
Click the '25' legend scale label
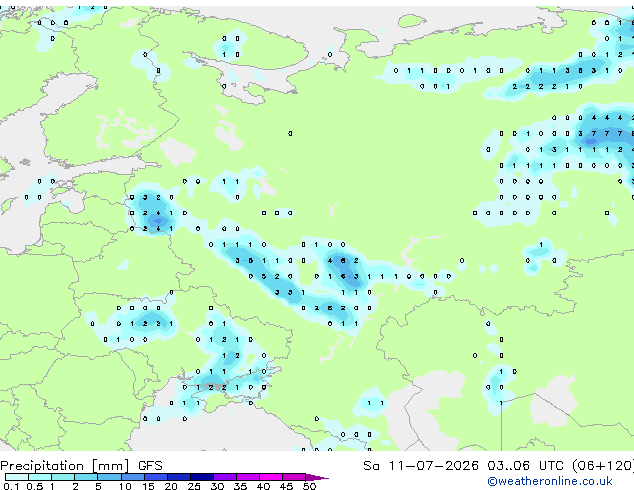tap(194, 486)
